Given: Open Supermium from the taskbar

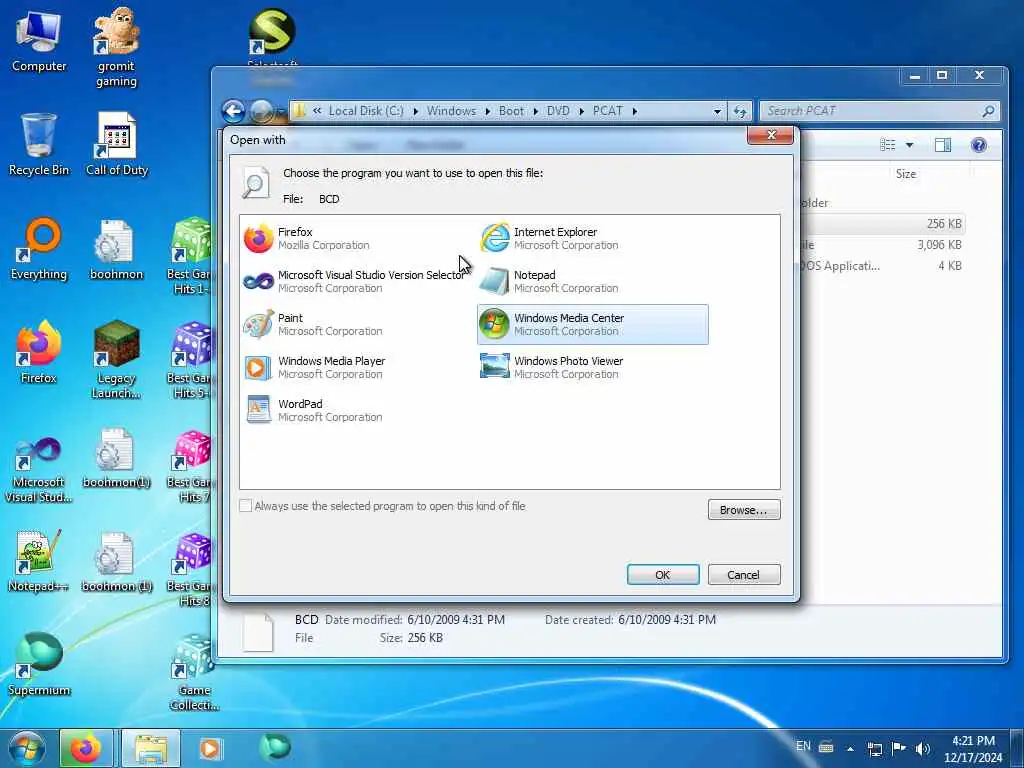Looking at the screenshot, I should point(274,748).
